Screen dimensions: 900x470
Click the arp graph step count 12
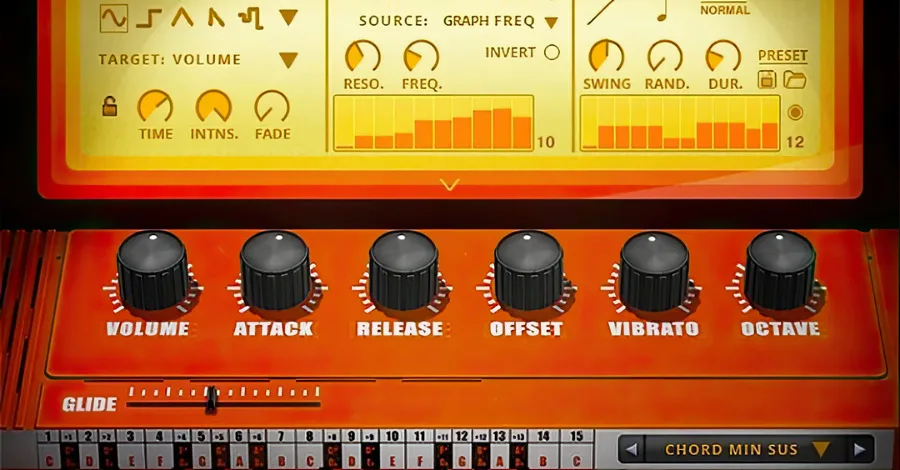coord(795,142)
